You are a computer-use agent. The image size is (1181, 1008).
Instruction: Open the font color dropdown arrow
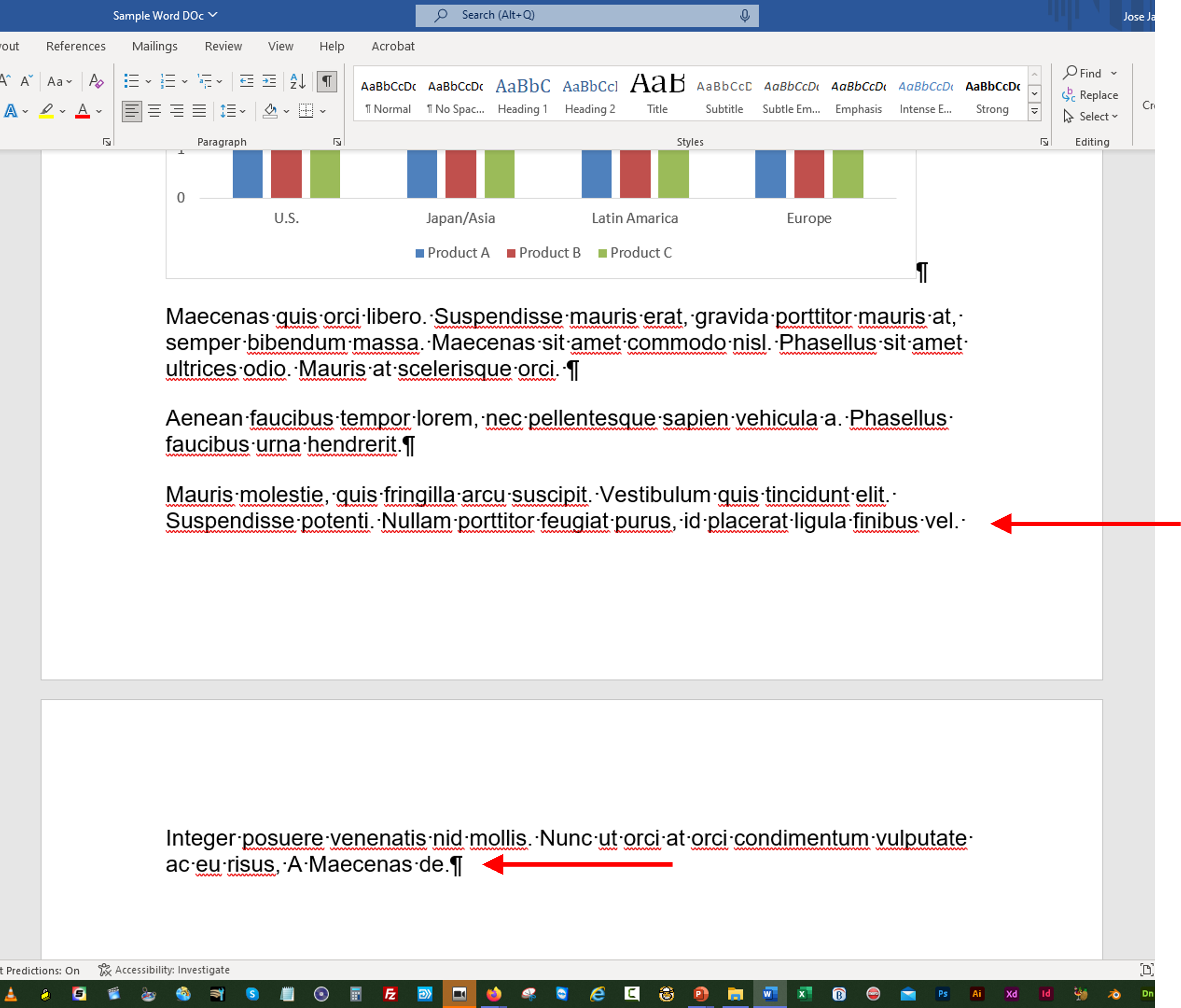coord(99,112)
